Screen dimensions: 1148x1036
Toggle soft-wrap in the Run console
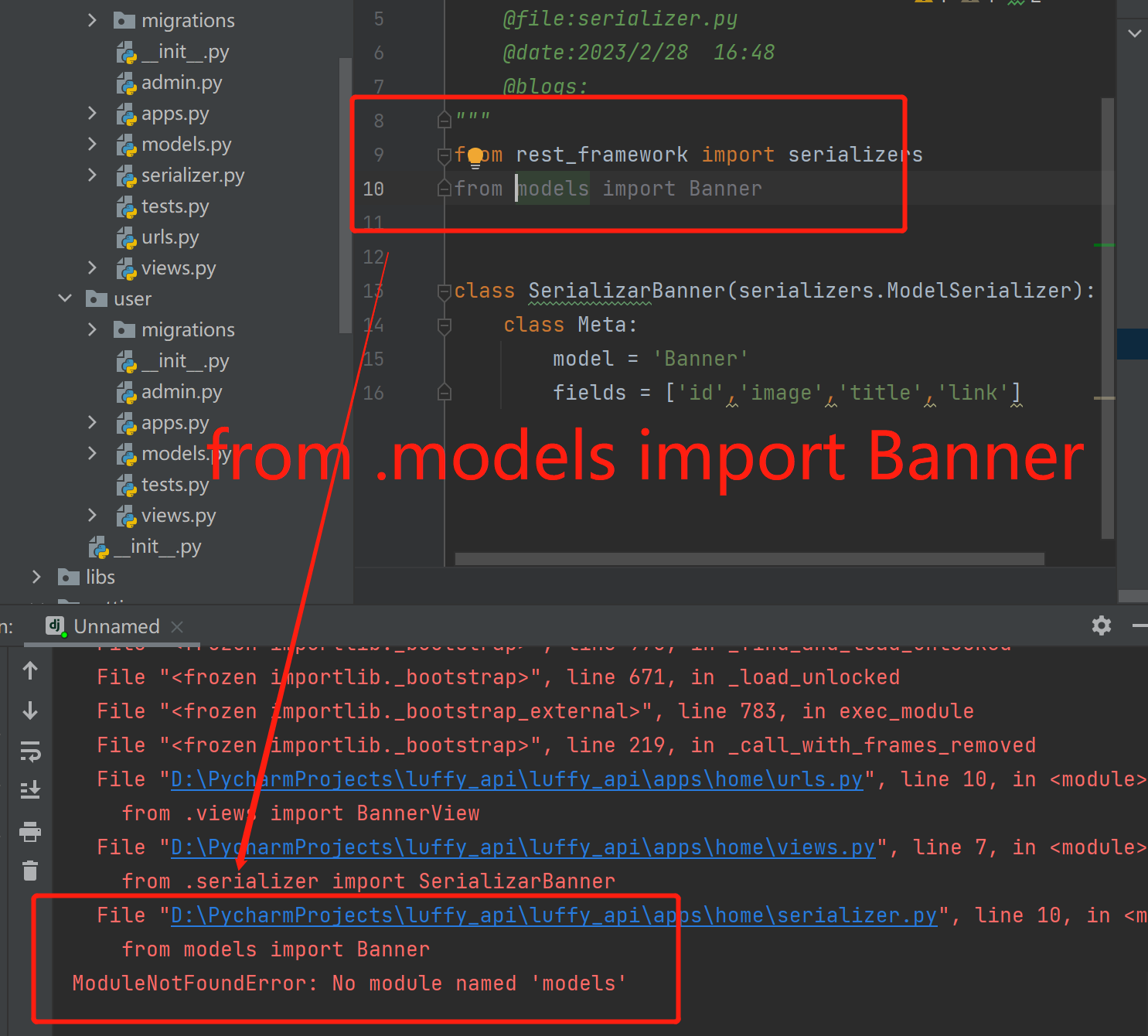tap(30, 751)
